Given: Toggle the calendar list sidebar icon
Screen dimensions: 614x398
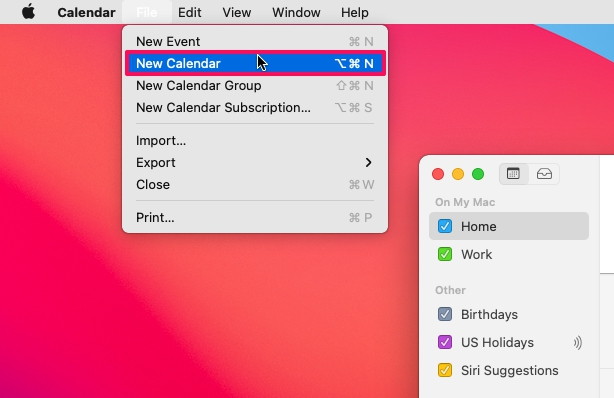Looking at the screenshot, I should 513,174.
